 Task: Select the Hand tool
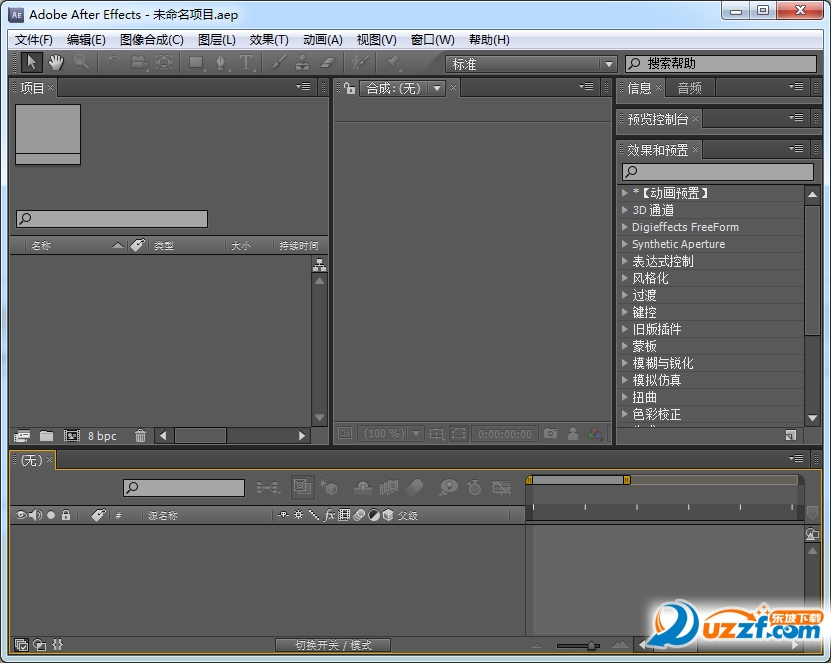pos(56,63)
